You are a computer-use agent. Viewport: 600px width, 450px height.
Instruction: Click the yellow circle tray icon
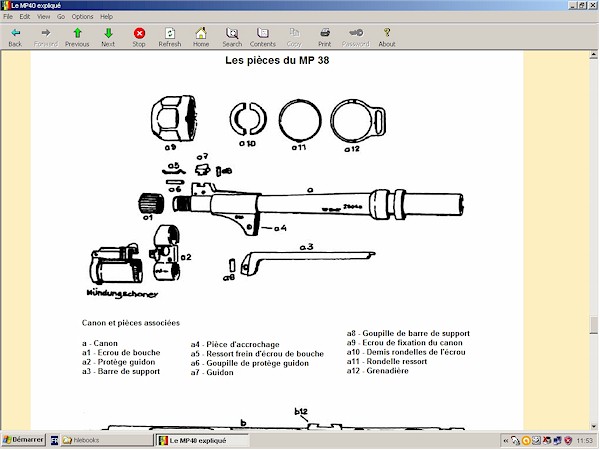[x=526, y=441]
